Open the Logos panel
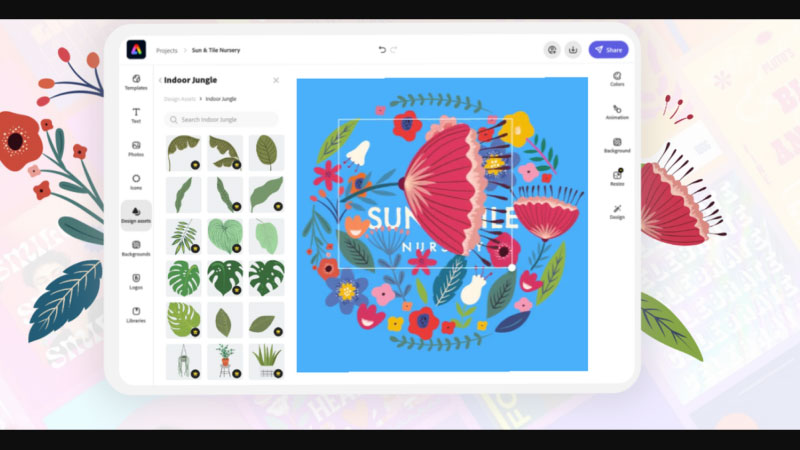Image resolution: width=800 pixels, height=450 pixels. coord(136,281)
